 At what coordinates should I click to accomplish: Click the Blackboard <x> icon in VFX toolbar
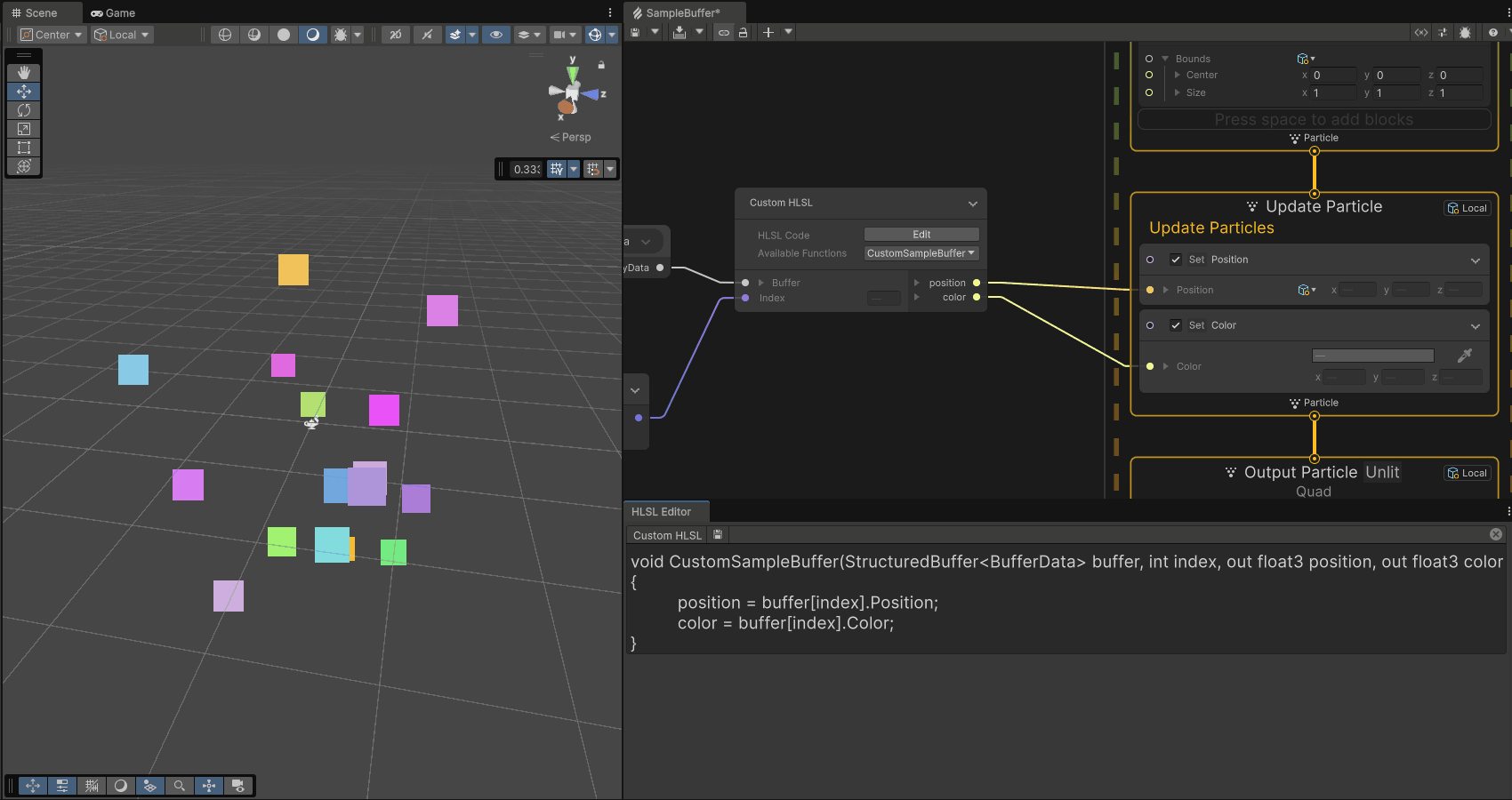[x=1420, y=32]
